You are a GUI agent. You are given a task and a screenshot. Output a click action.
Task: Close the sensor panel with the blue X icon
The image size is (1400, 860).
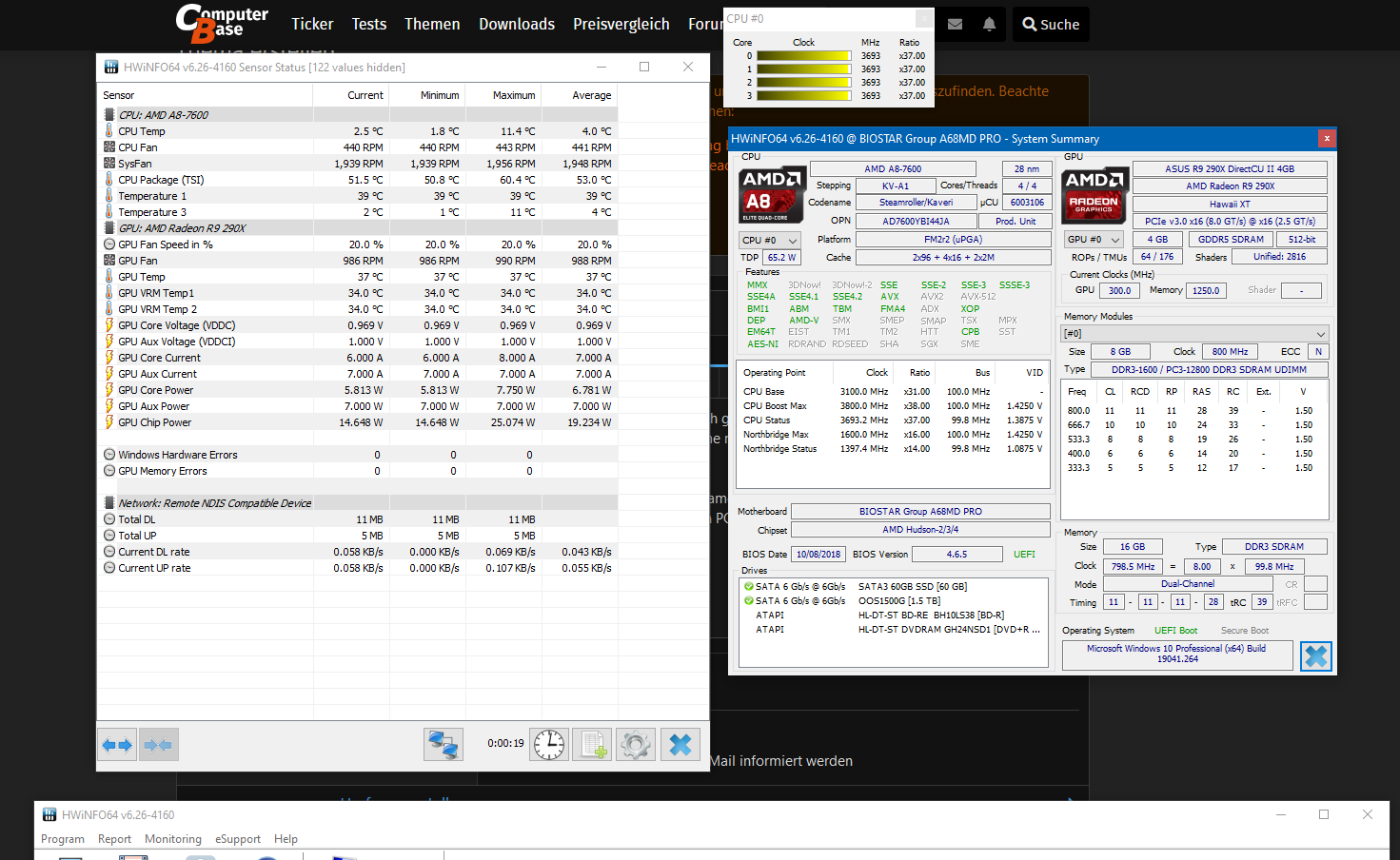pyautogui.click(x=680, y=745)
